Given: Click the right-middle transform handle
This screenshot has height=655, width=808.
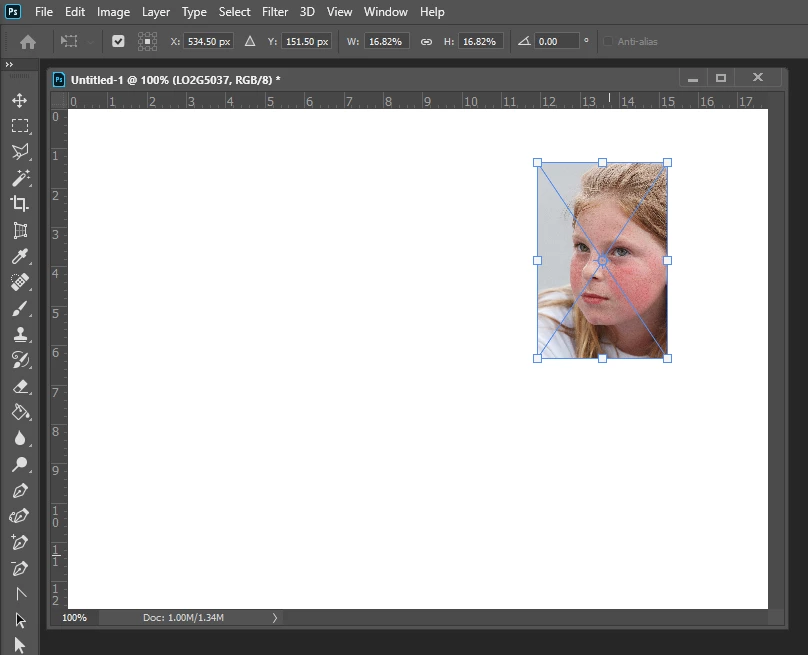Looking at the screenshot, I should (x=667, y=261).
